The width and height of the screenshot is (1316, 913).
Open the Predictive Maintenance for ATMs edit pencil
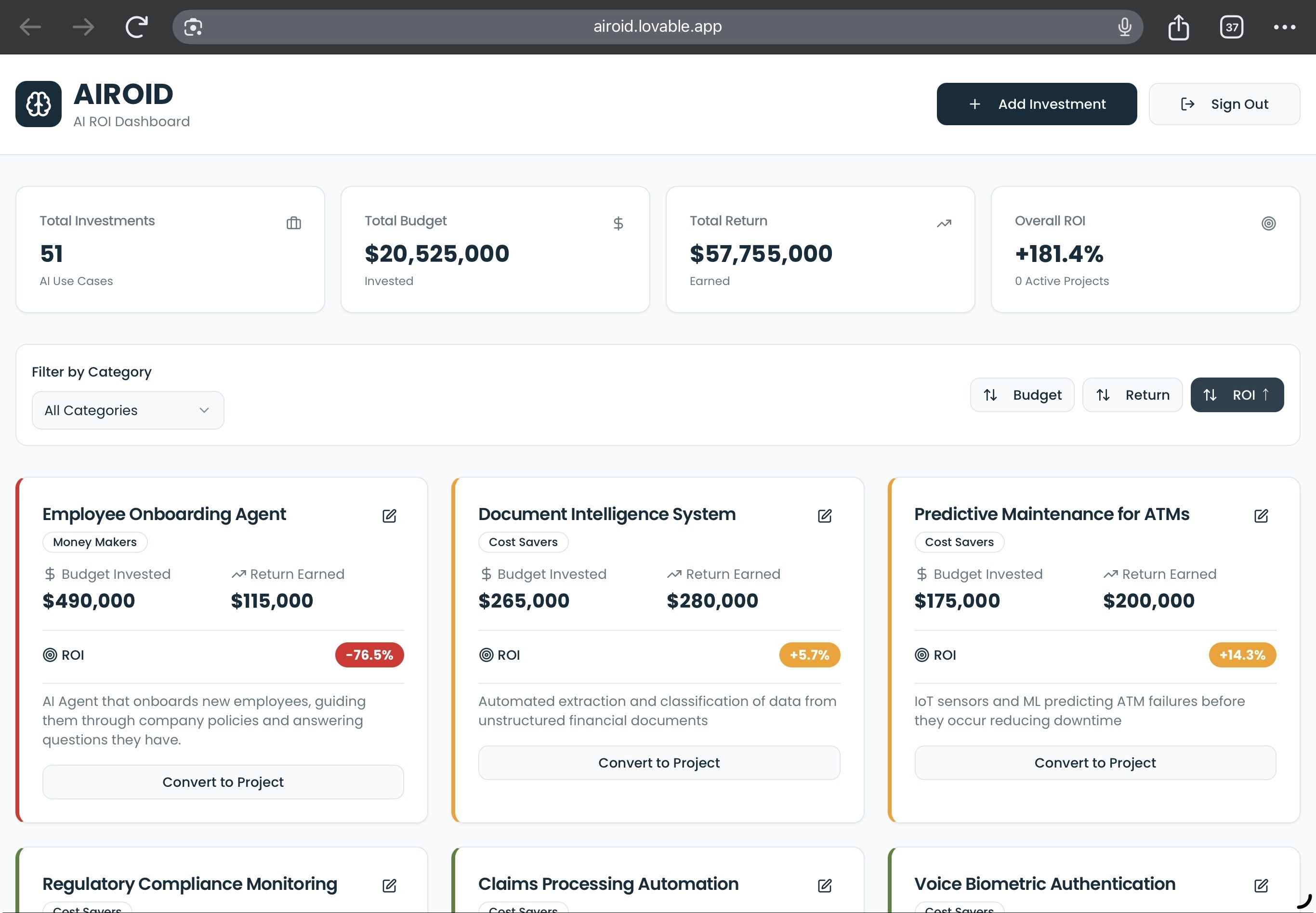click(x=1261, y=516)
